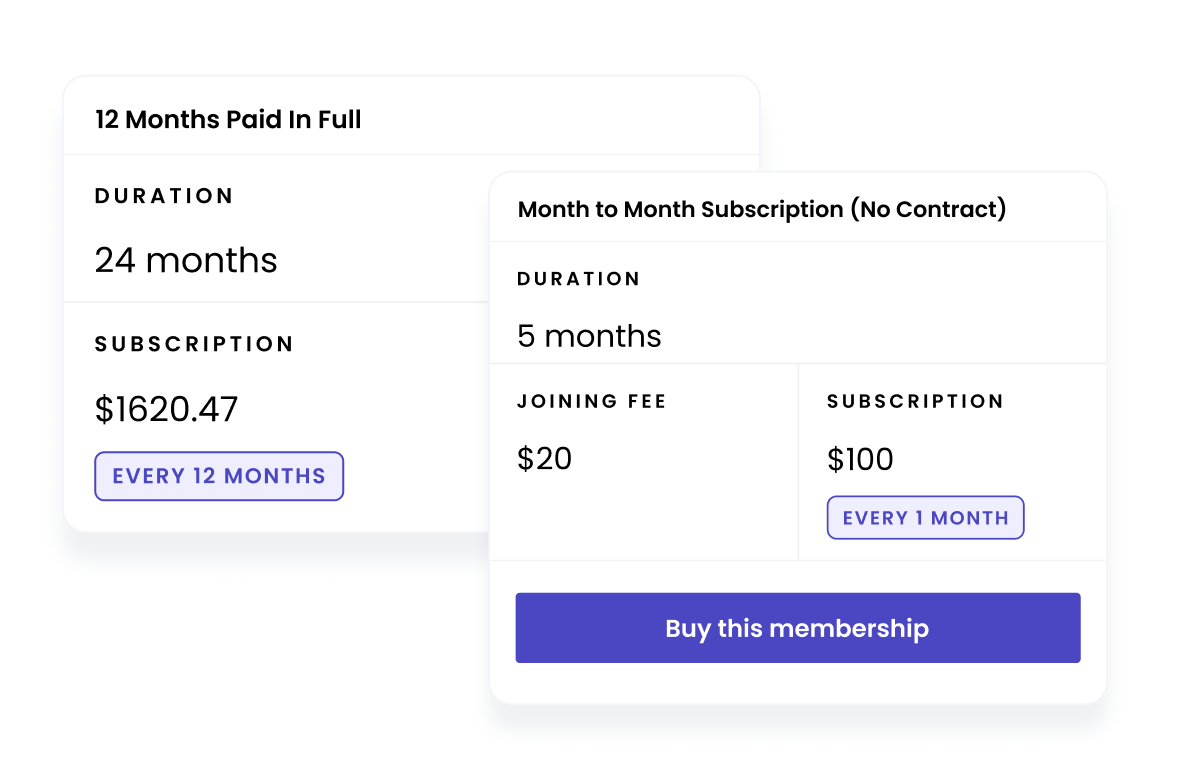The height and width of the screenshot is (784, 1180).
Task: Click the 5 months duration value
Action: click(589, 336)
